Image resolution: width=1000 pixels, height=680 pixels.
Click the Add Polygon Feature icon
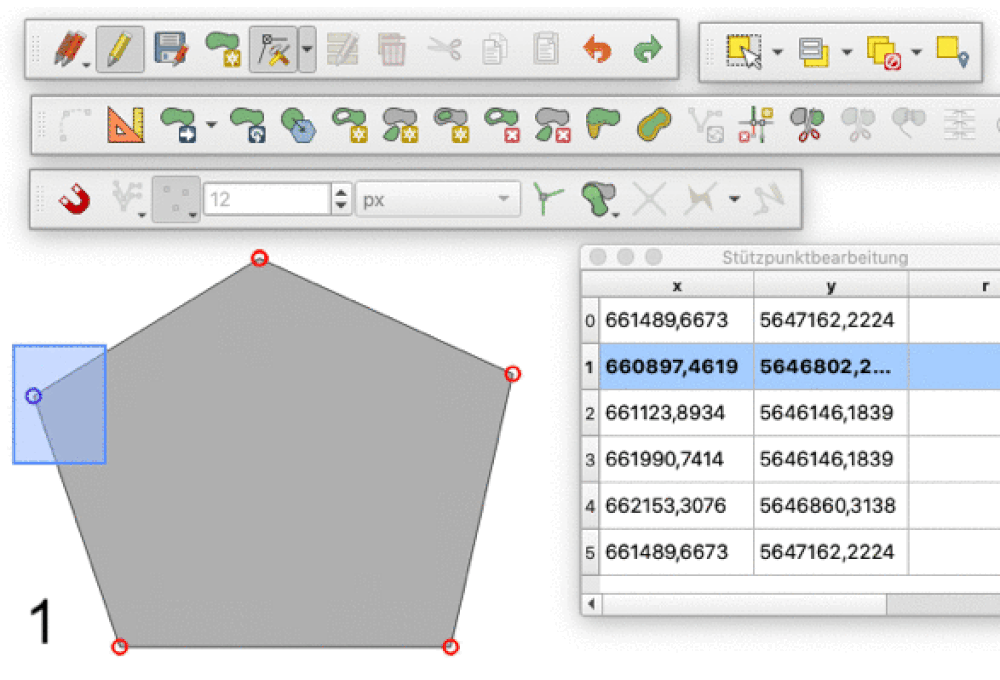click(221, 49)
